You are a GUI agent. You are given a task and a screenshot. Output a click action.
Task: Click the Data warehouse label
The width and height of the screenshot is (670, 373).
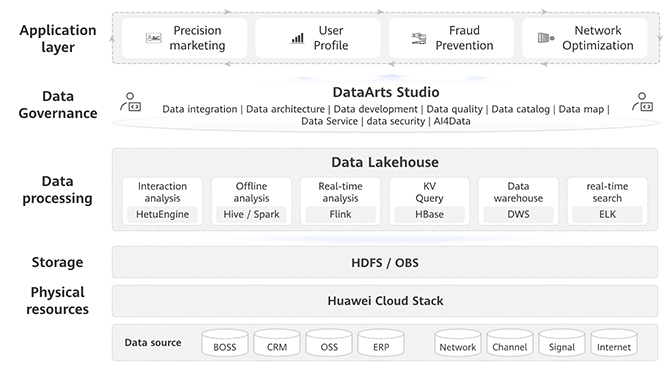(518, 192)
